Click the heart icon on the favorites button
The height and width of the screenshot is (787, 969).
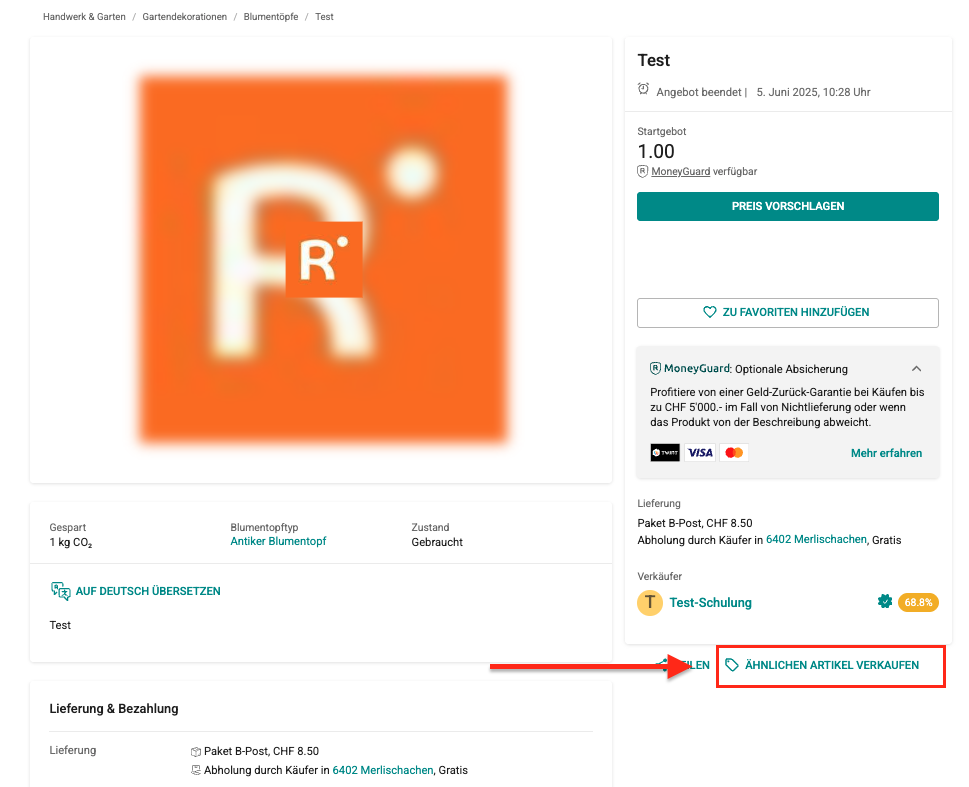709,312
